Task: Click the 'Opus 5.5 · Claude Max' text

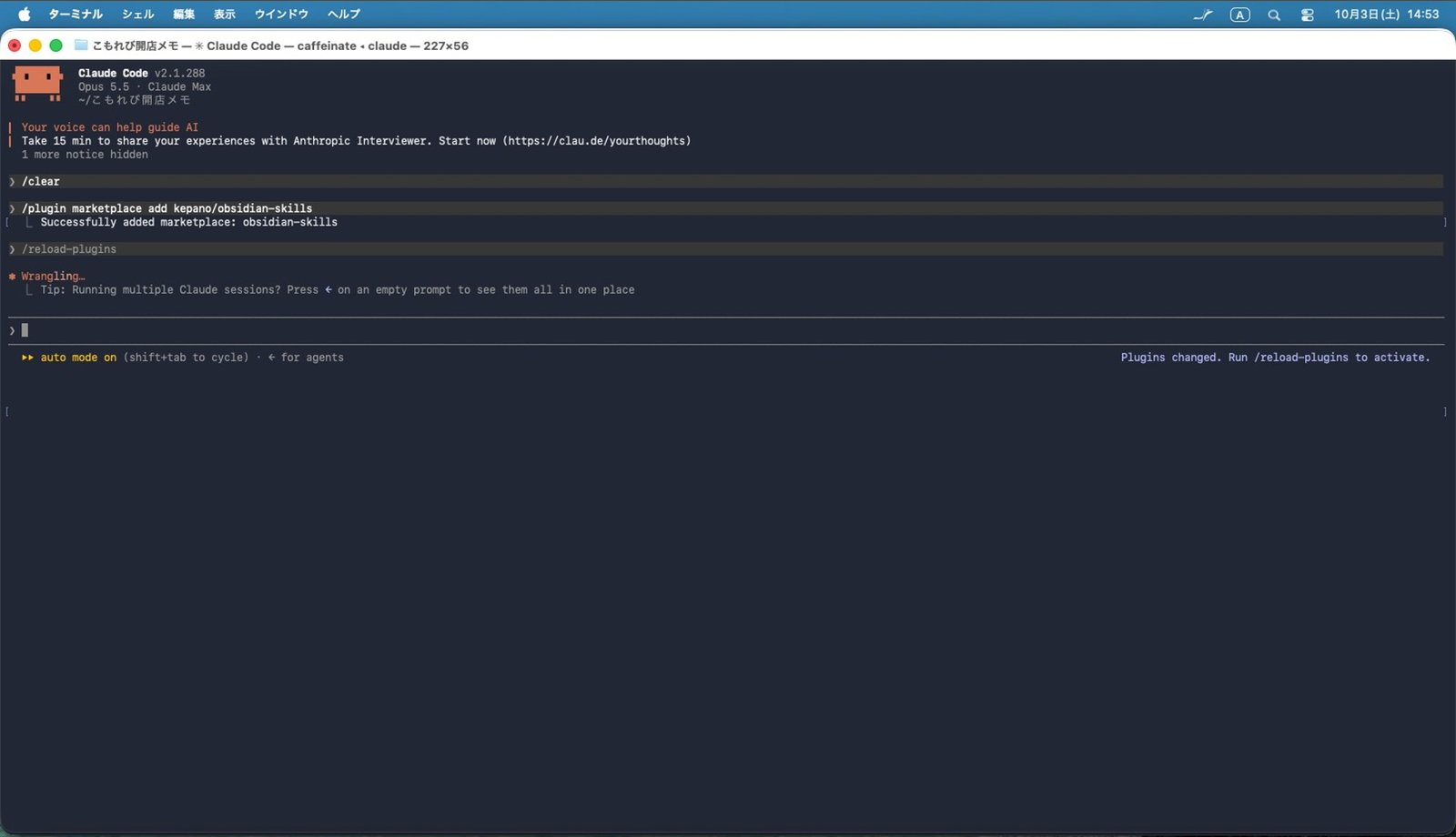Action: (145, 87)
